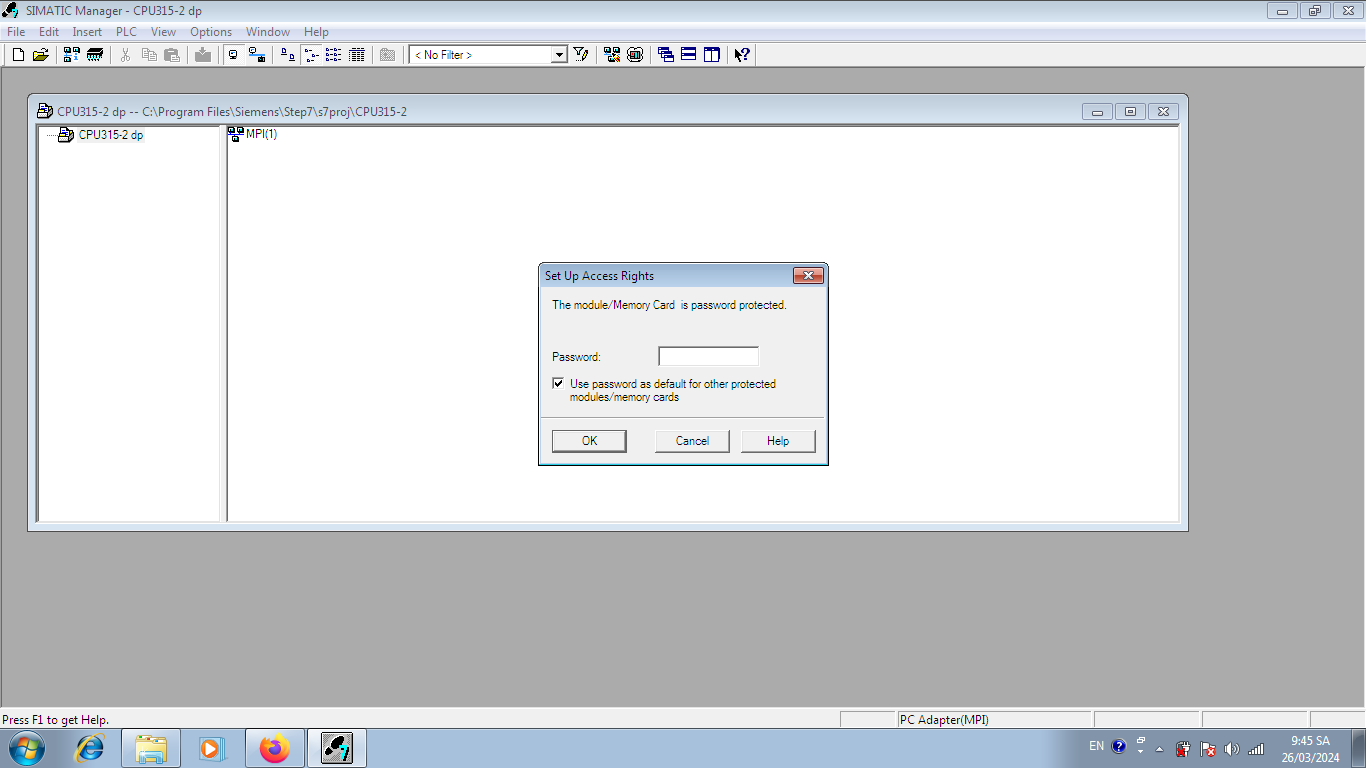Select the MPI(1) network object

[253, 134]
